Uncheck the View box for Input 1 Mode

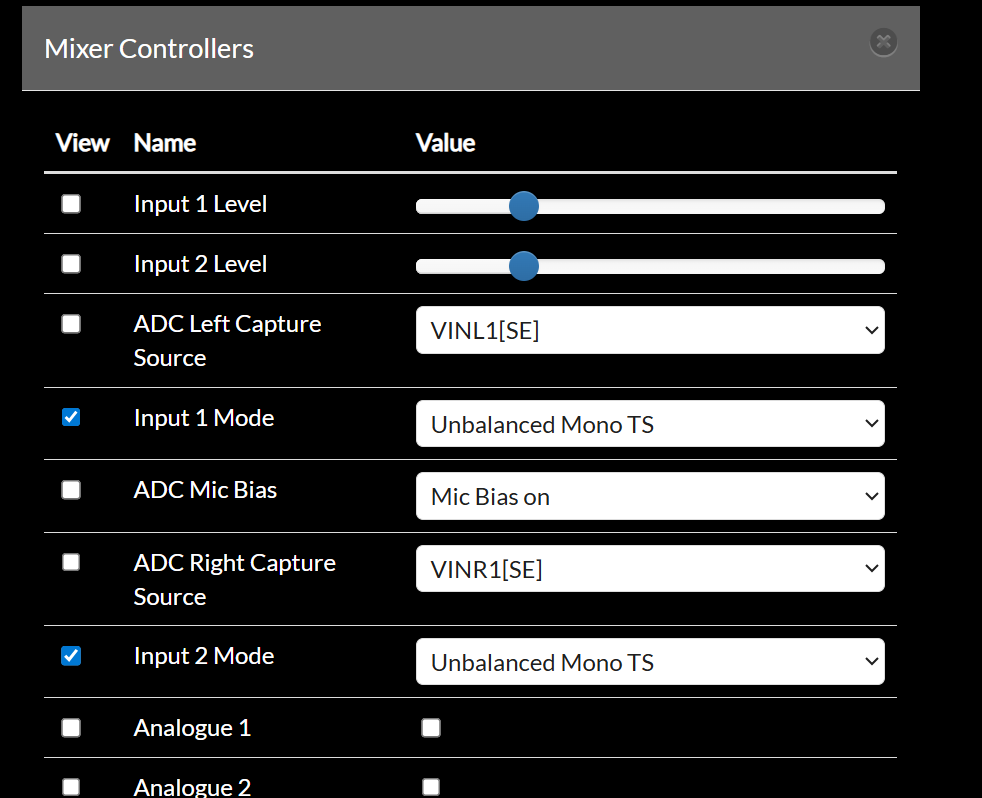tap(71, 418)
